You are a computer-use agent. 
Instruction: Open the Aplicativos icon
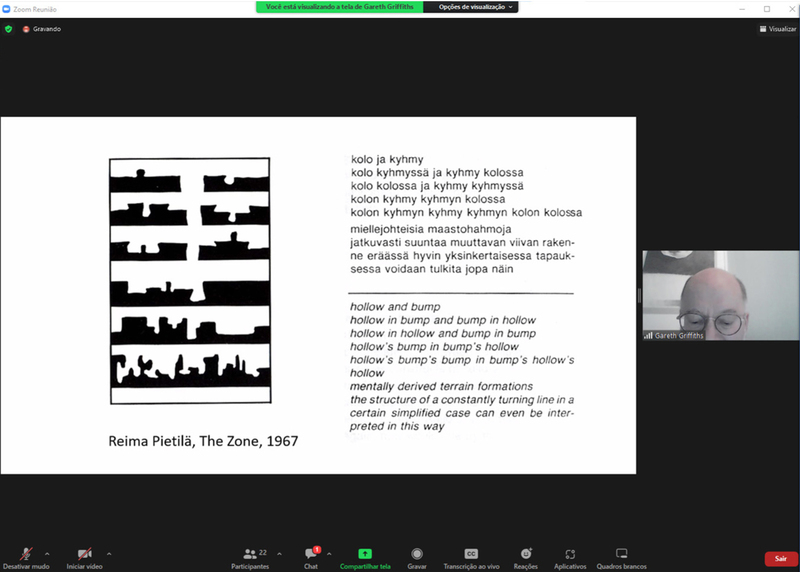click(570, 554)
